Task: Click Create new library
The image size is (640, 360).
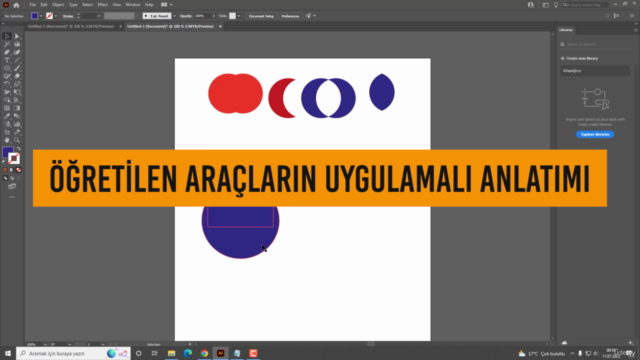Action: tap(580, 58)
